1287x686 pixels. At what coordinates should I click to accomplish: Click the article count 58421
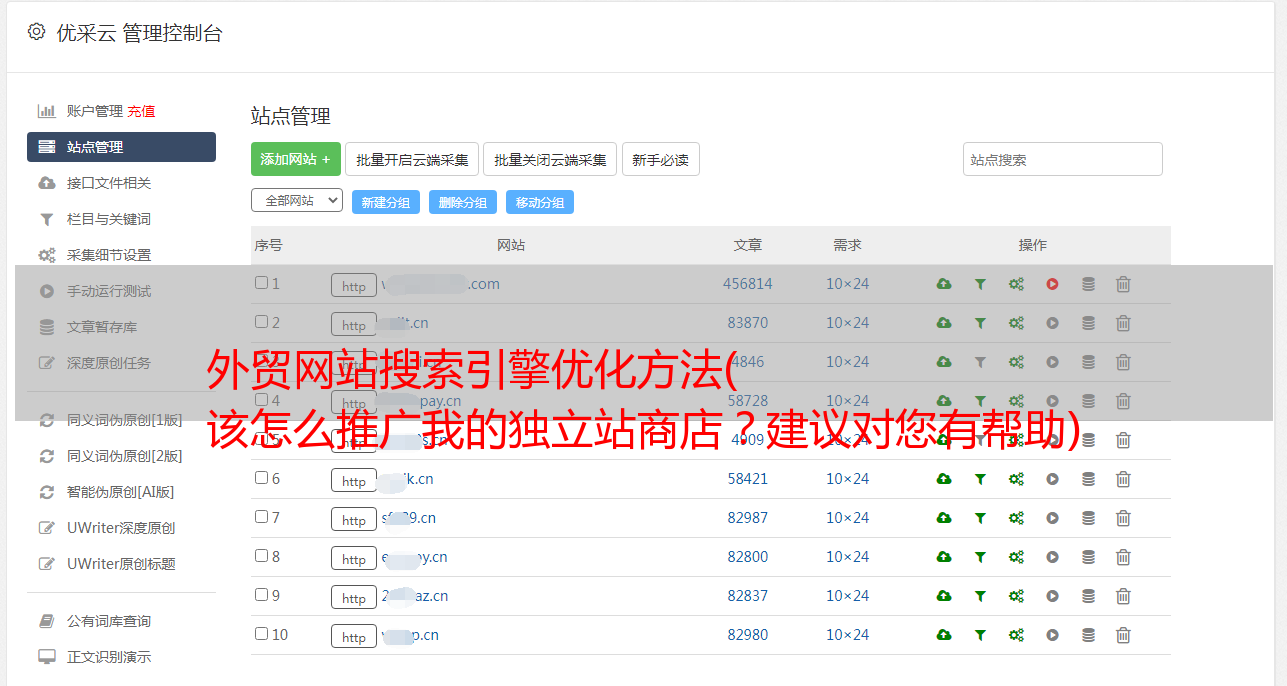[x=748, y=479]
